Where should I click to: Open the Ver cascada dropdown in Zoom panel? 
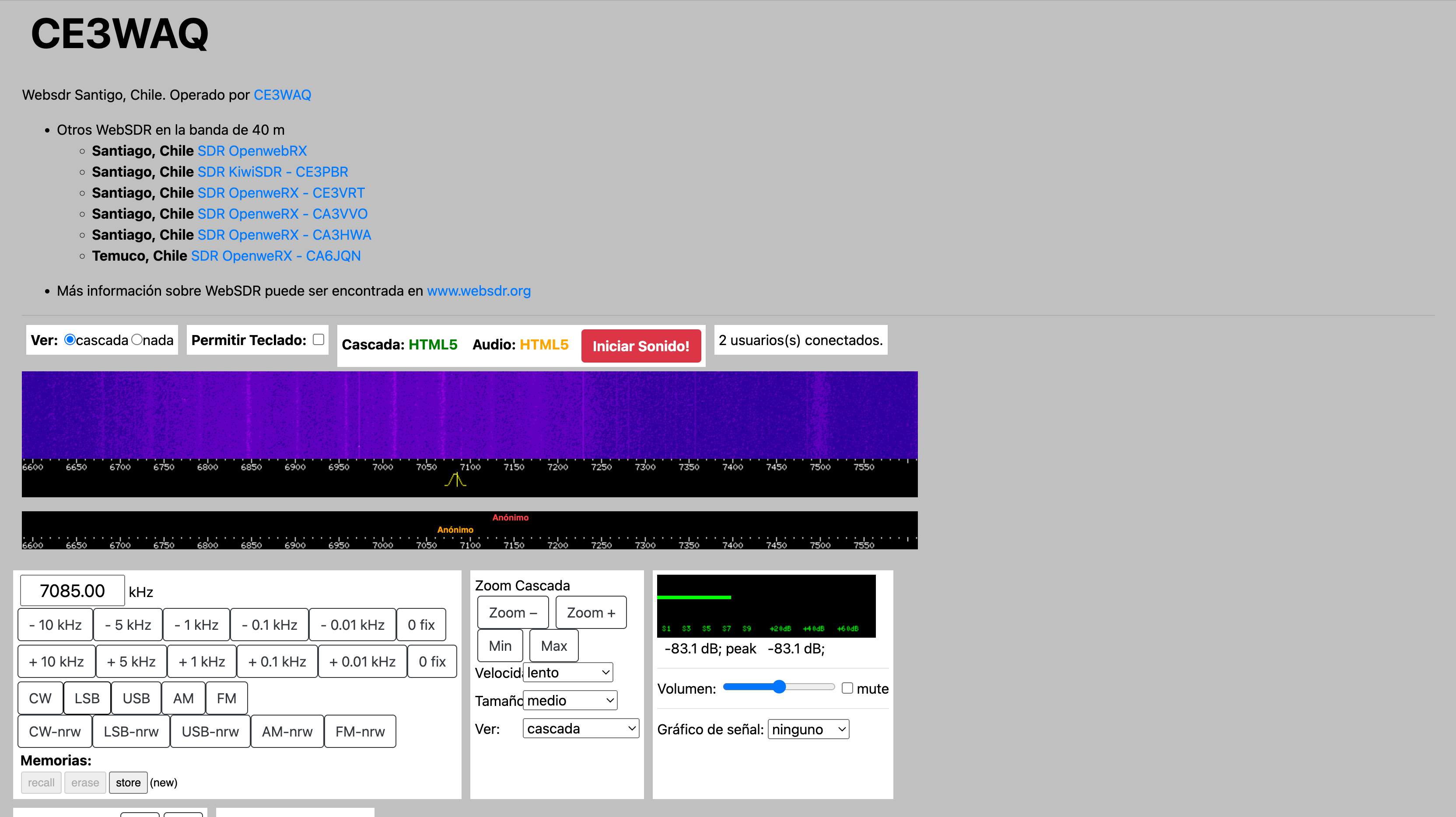click(581, 729)
